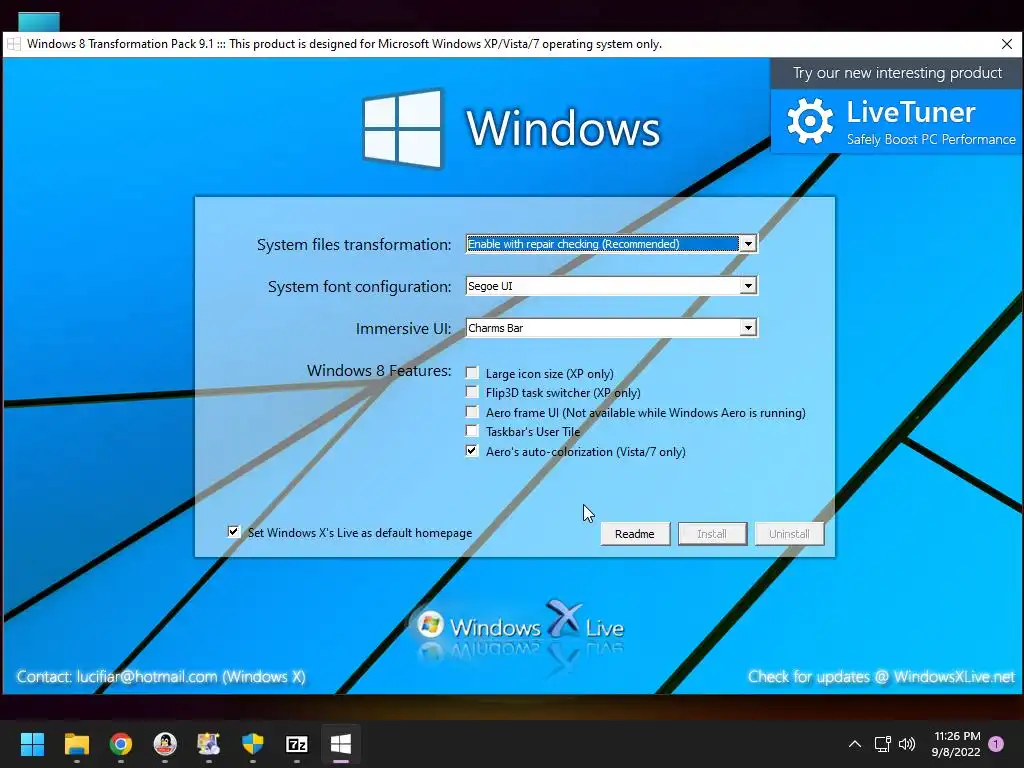Select the Transformation Pack taskbar icon
Viewport: 1024px width, 768px height.
341,744
